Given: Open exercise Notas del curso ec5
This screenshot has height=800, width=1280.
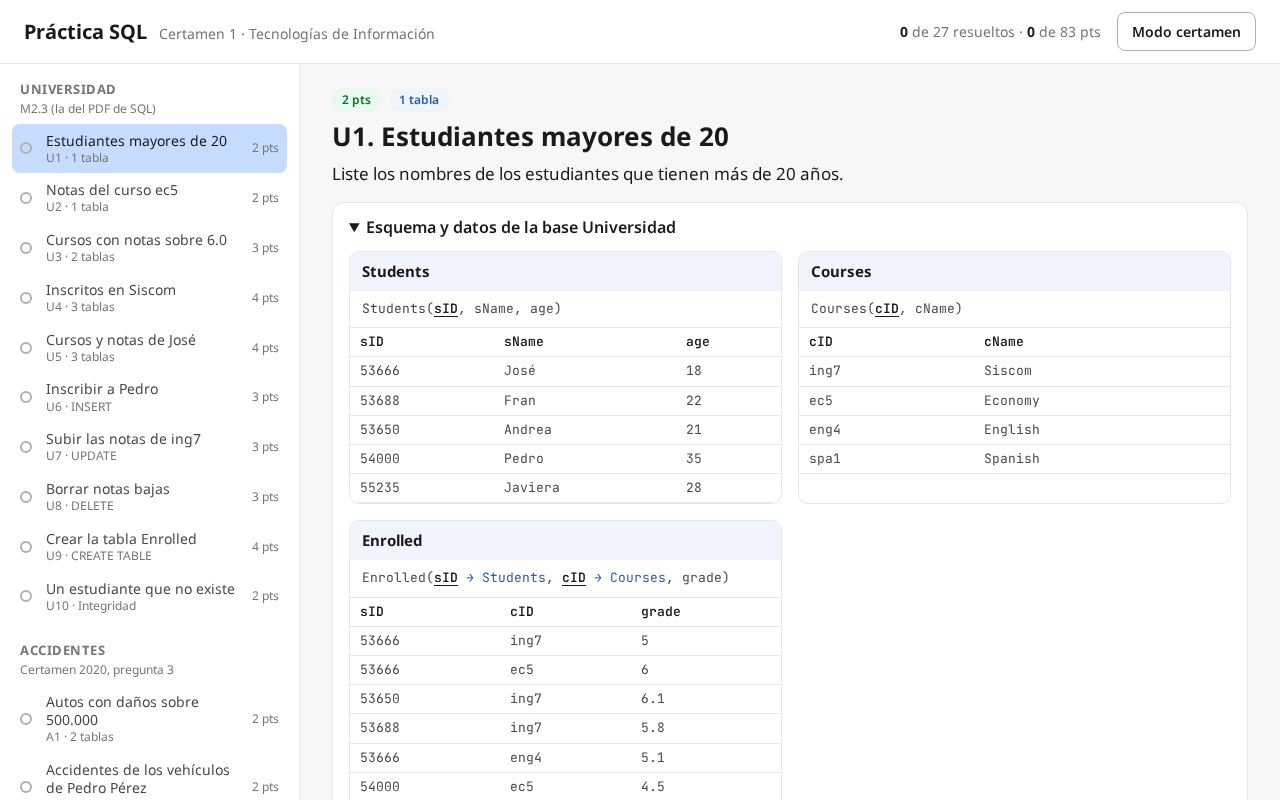Looking at the screenshot, I should 149,198.
